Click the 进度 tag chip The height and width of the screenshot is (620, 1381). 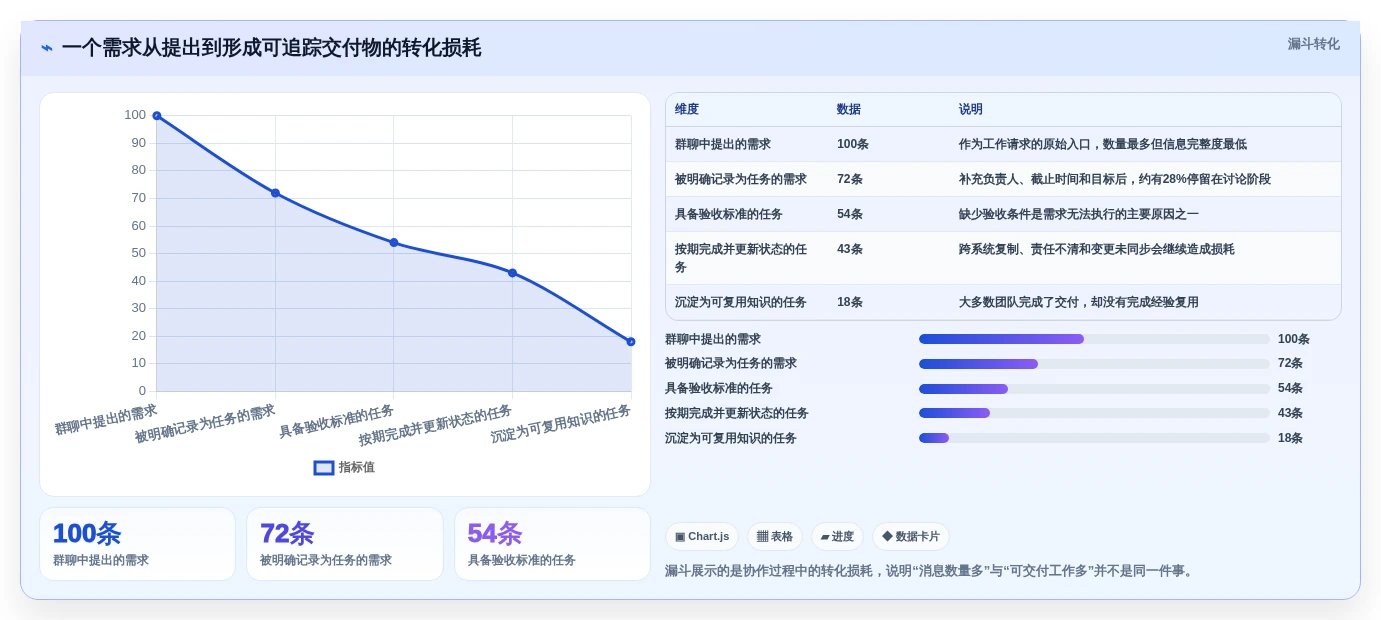837,536
